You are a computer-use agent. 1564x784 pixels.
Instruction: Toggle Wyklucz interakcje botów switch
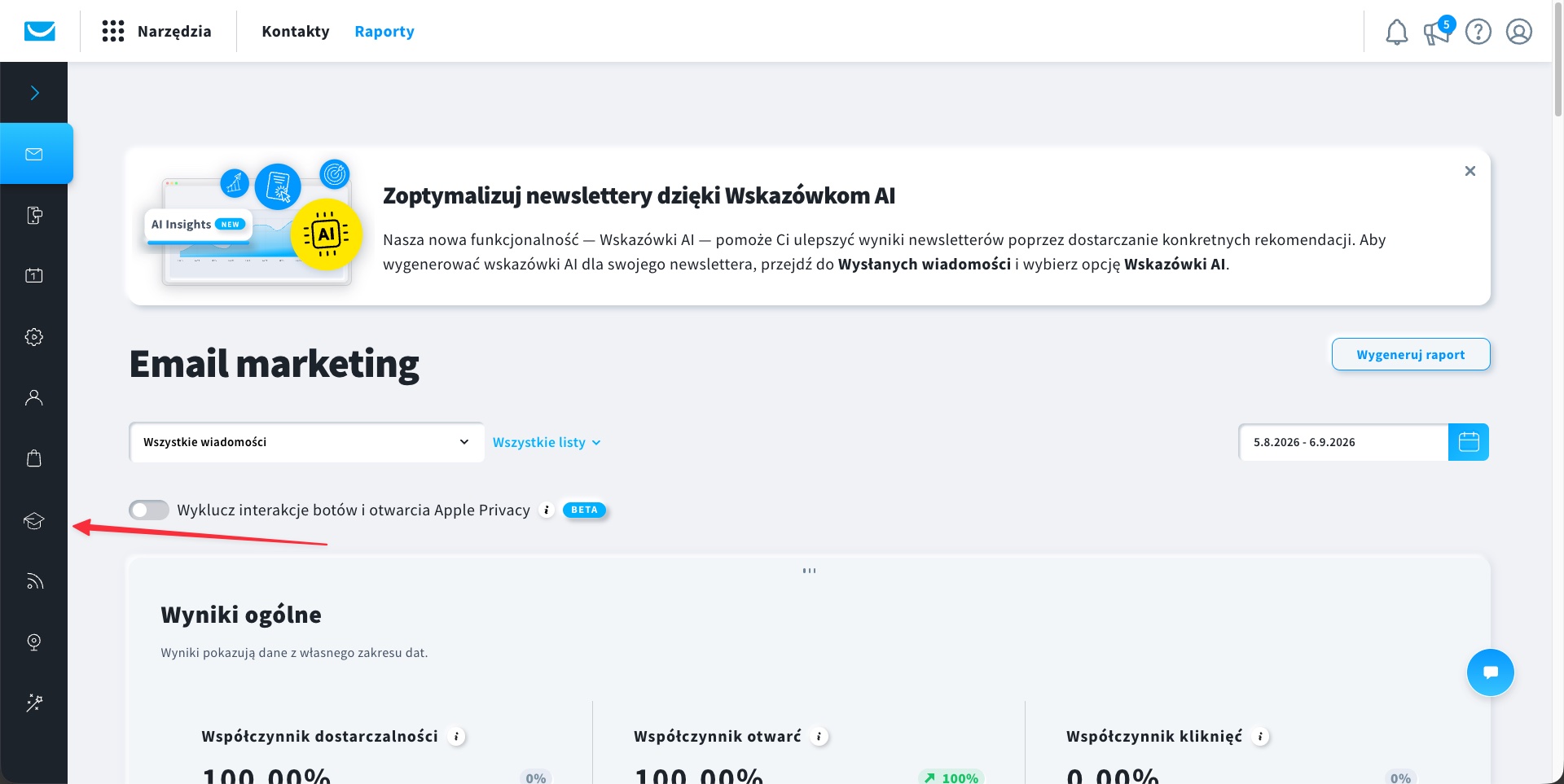(x=149, y=510)
